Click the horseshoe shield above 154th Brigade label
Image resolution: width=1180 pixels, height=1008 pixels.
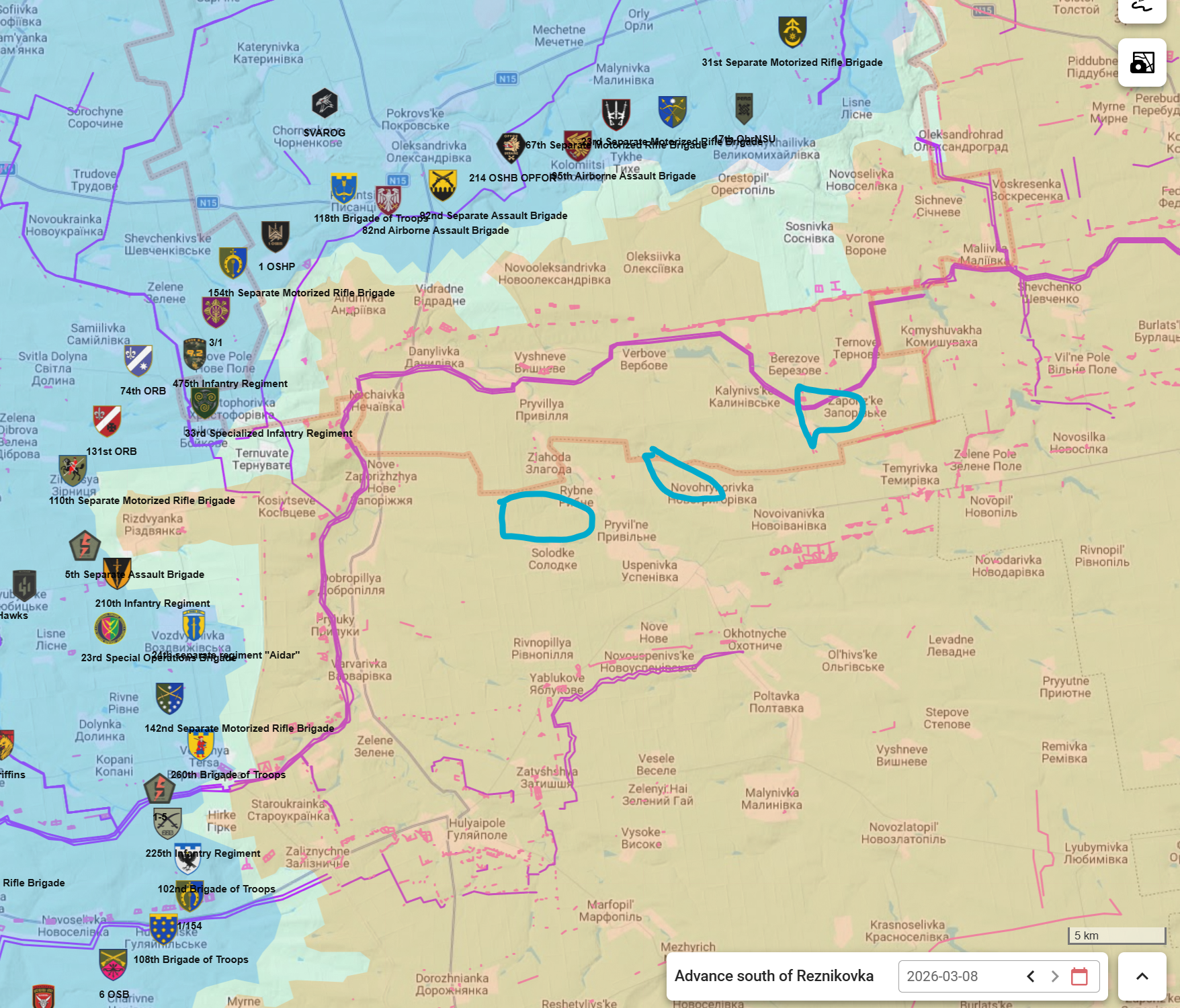pyautogui.click(x=233, y=263)
